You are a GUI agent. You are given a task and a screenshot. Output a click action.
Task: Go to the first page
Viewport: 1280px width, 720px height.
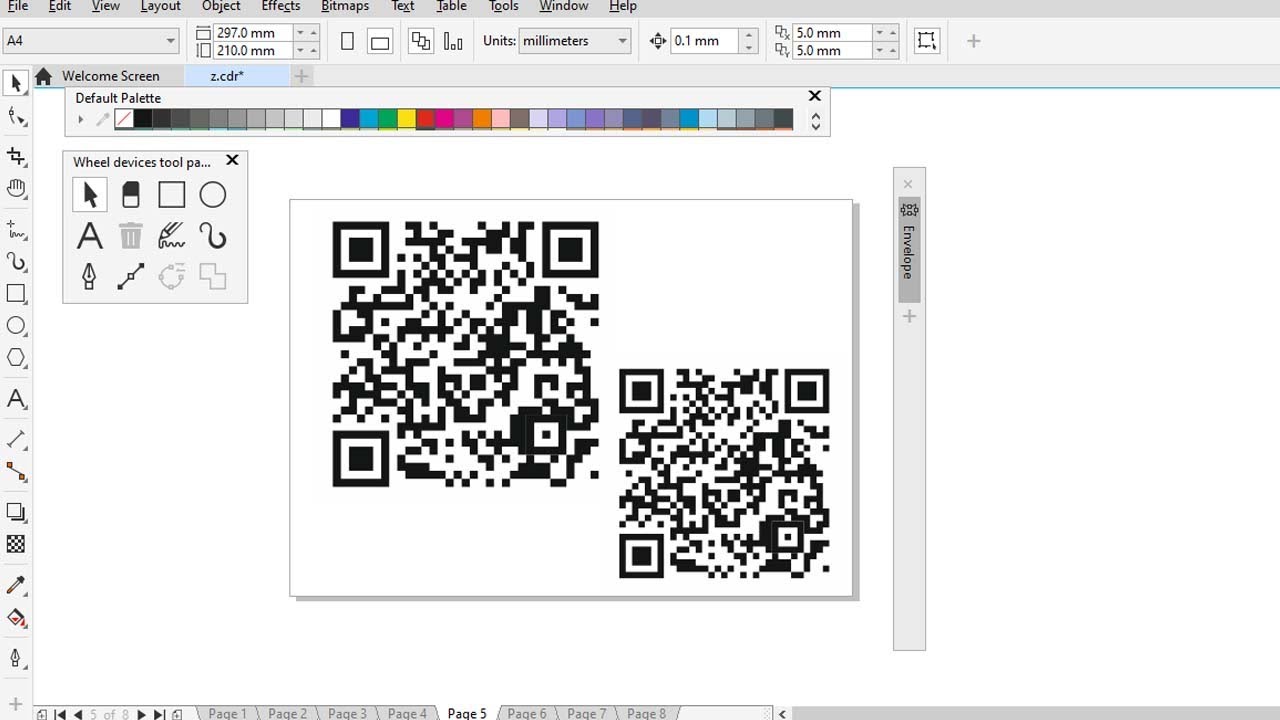[x=60, y=714]
